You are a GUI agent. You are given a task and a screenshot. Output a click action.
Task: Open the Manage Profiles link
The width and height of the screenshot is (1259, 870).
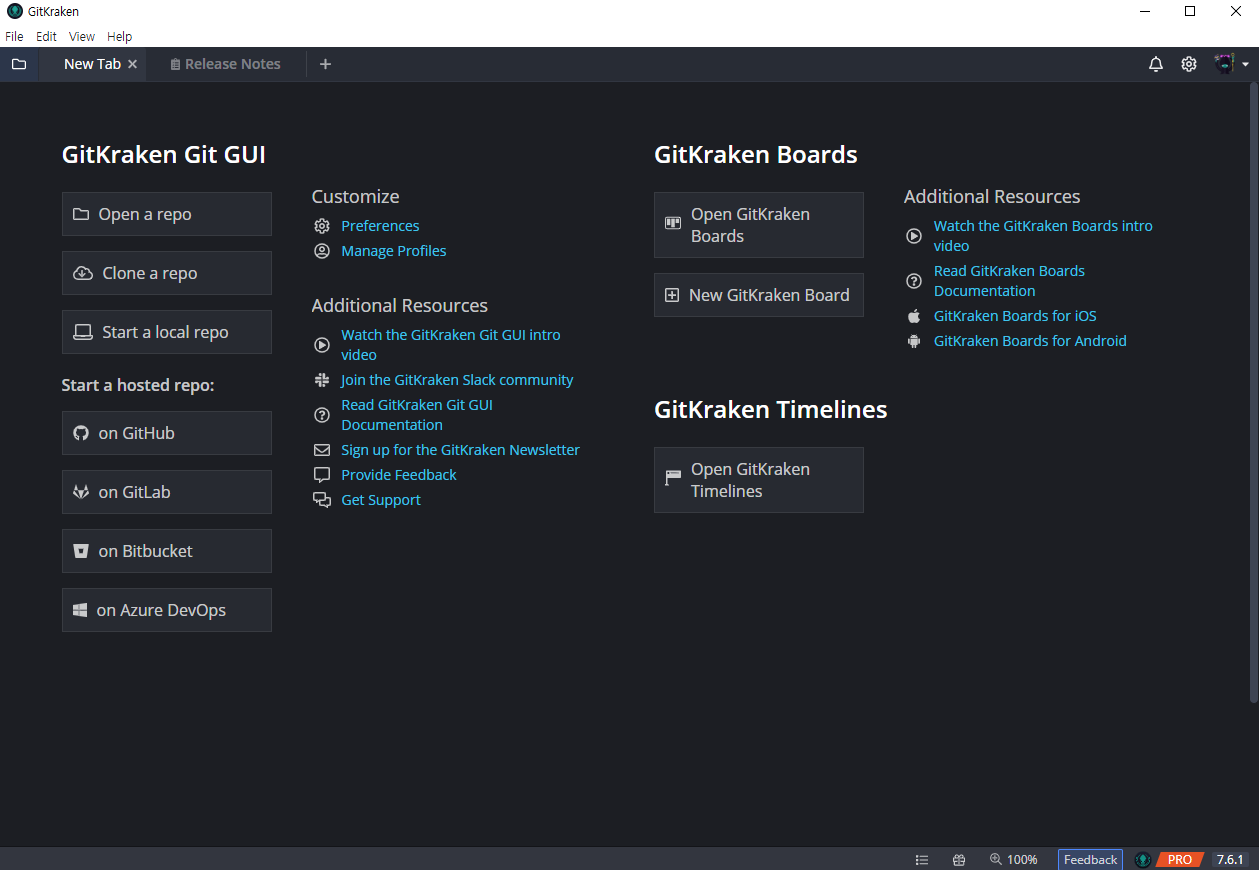click(394, 251)
